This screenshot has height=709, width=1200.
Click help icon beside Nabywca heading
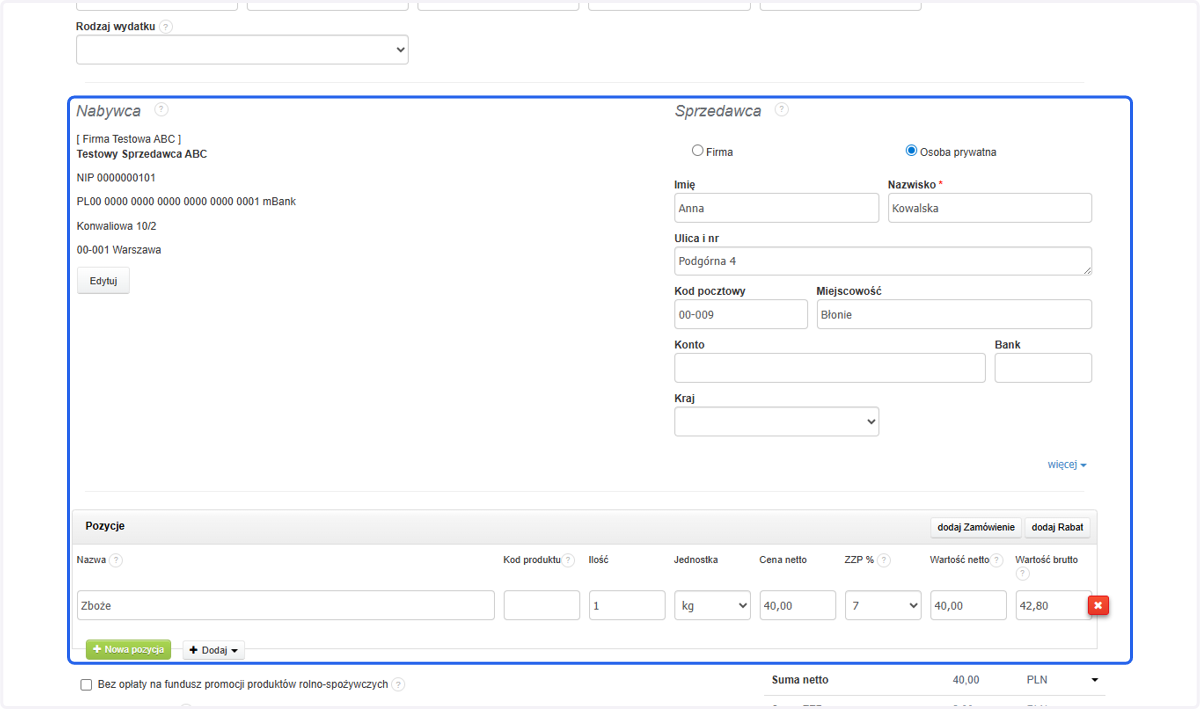tap(161, 110)
